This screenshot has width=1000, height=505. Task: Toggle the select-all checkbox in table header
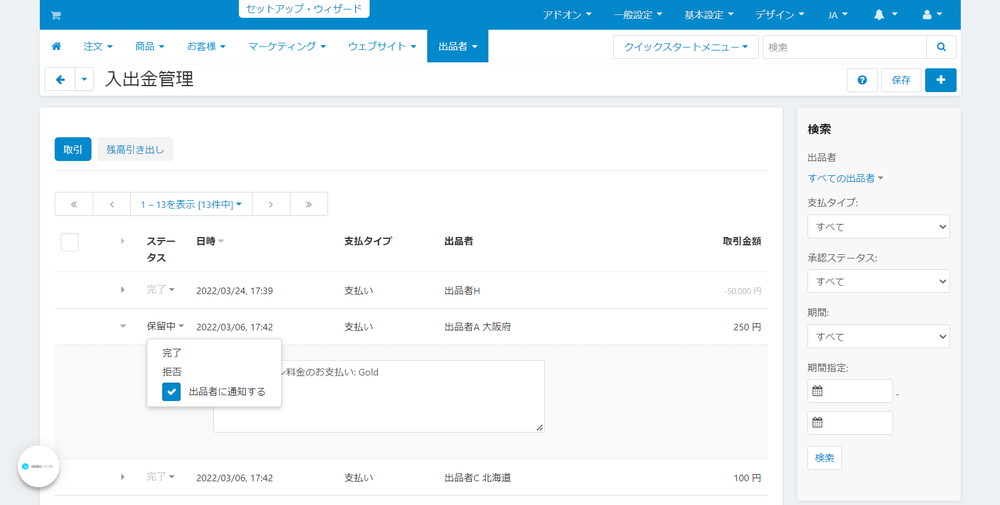click(x=70, y=242)
